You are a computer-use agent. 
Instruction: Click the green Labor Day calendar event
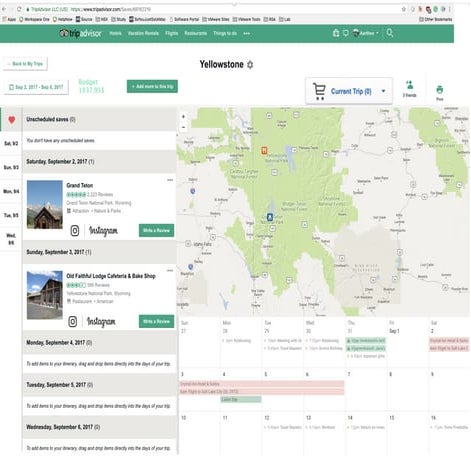coord(241,399)
